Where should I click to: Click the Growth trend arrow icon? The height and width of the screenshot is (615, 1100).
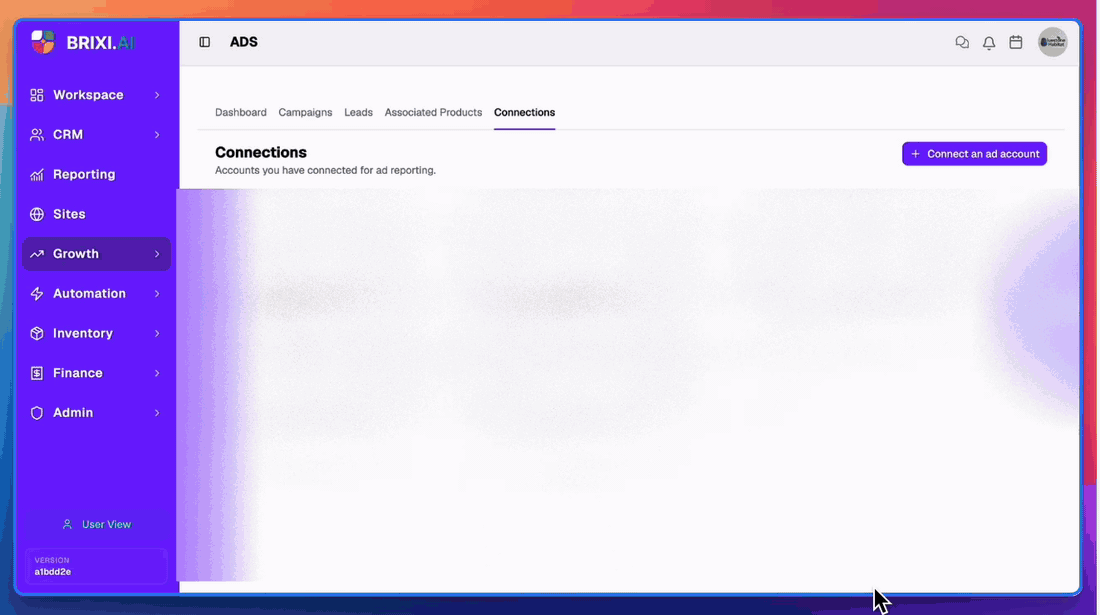coord(36,254)
